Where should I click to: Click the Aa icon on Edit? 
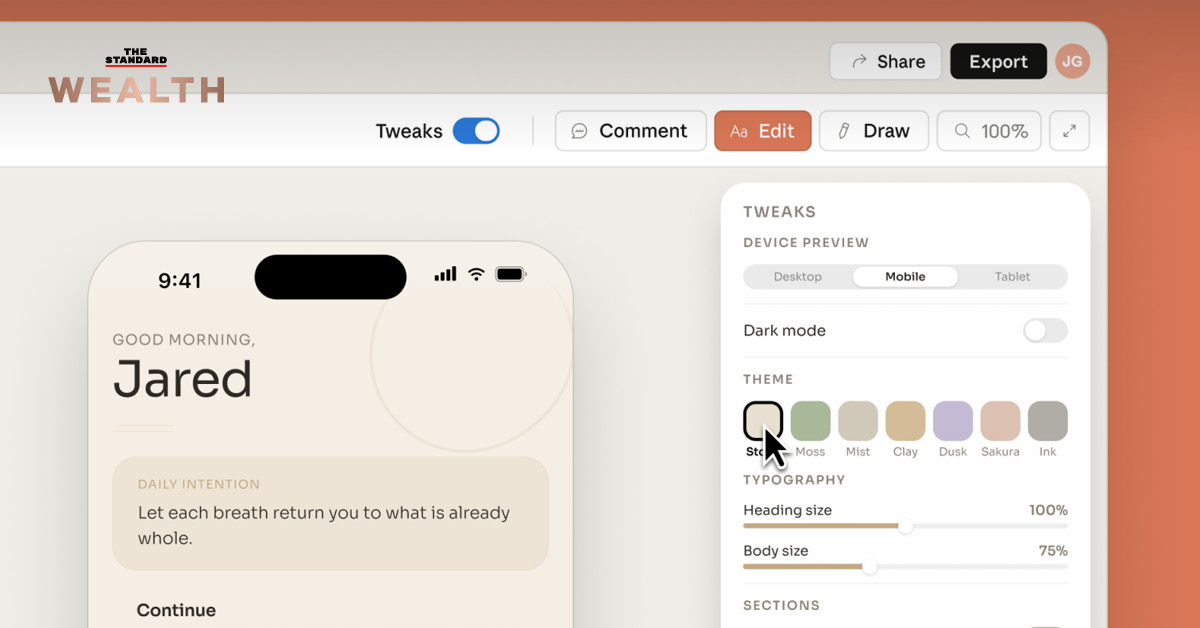tap(739, 131)
